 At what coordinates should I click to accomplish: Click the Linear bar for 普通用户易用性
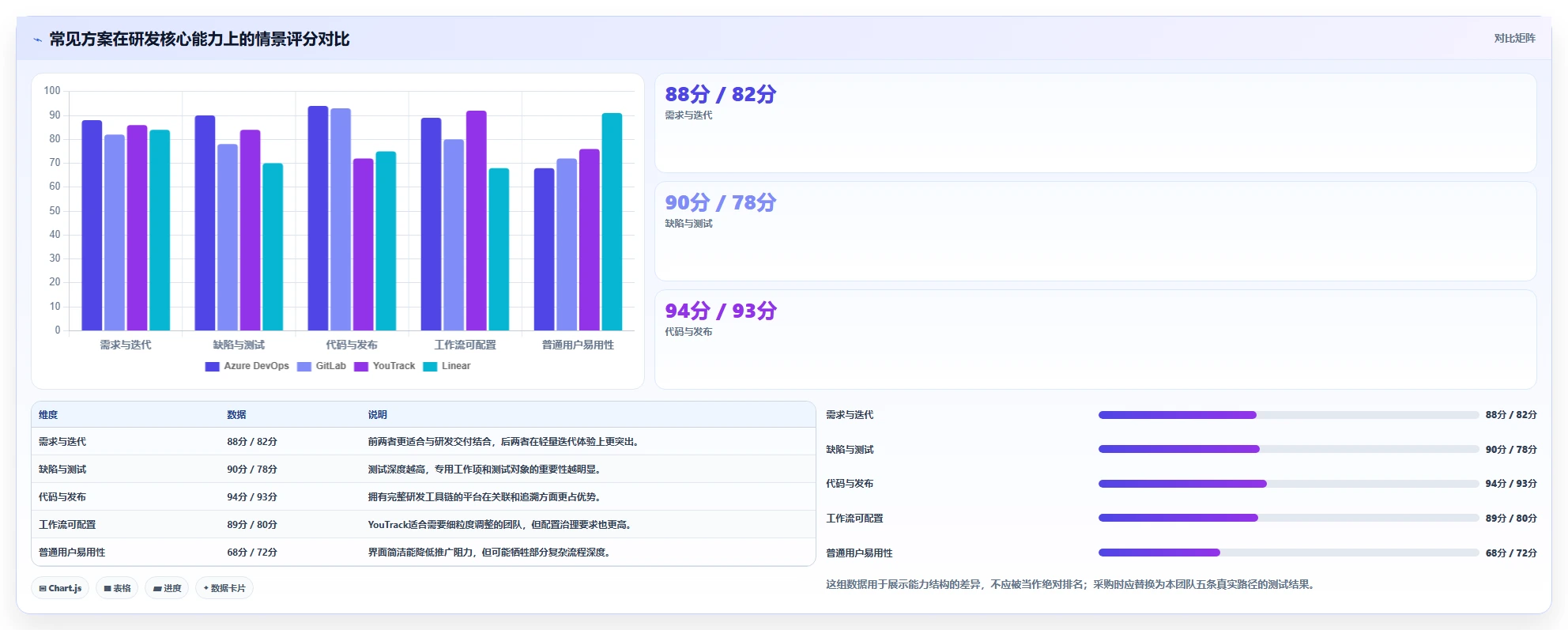612,222
